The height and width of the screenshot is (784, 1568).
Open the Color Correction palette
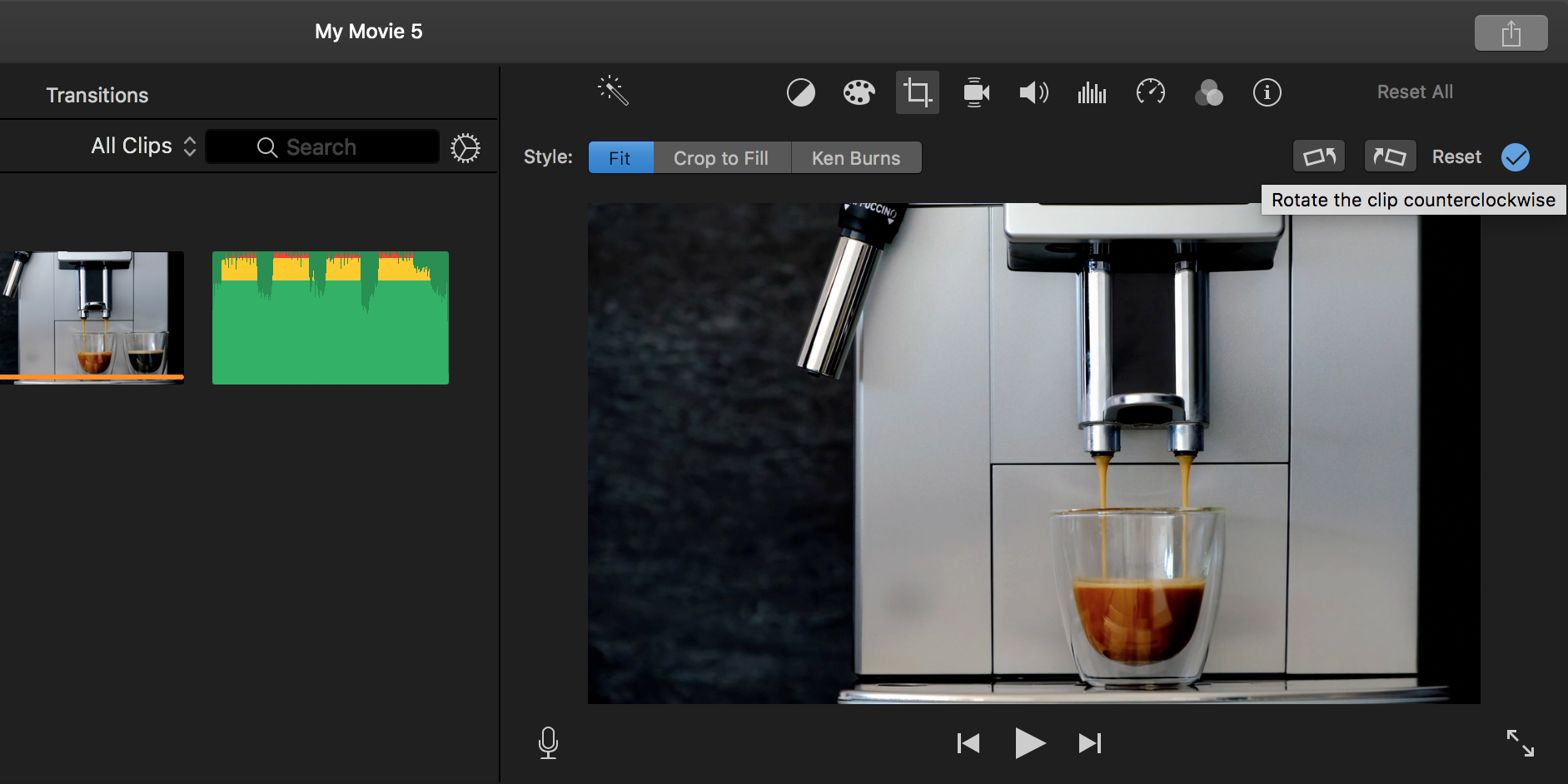click(859, 92)
